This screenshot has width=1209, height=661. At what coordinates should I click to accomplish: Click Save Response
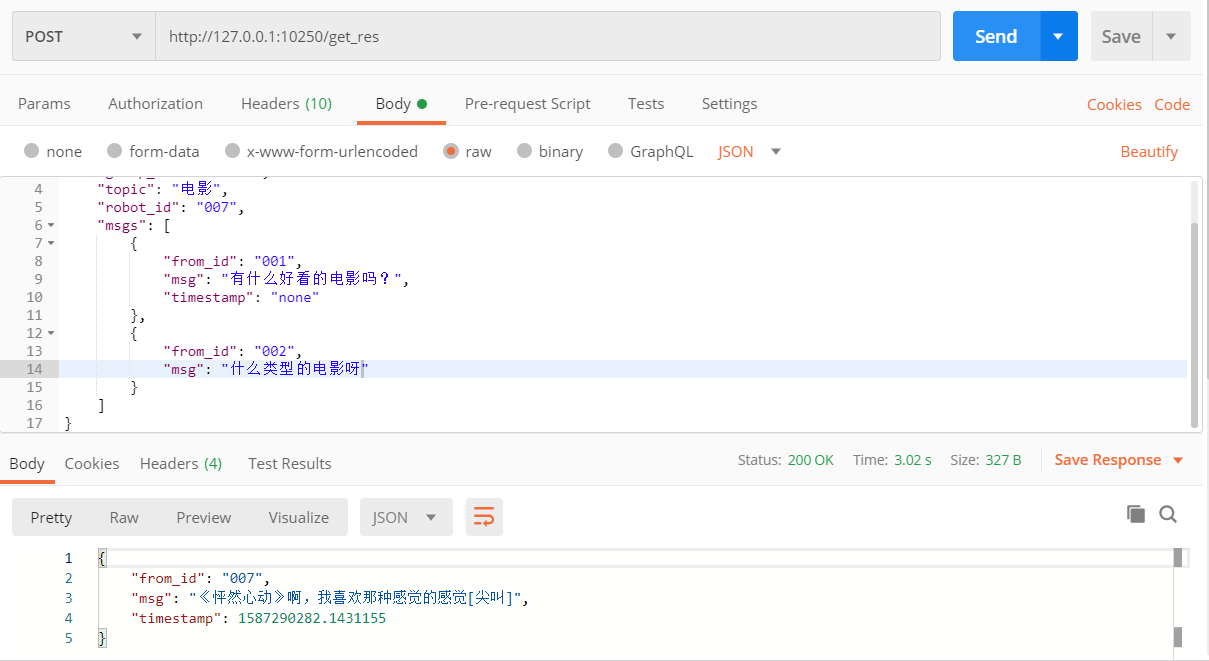click(x=1108, y=460)
